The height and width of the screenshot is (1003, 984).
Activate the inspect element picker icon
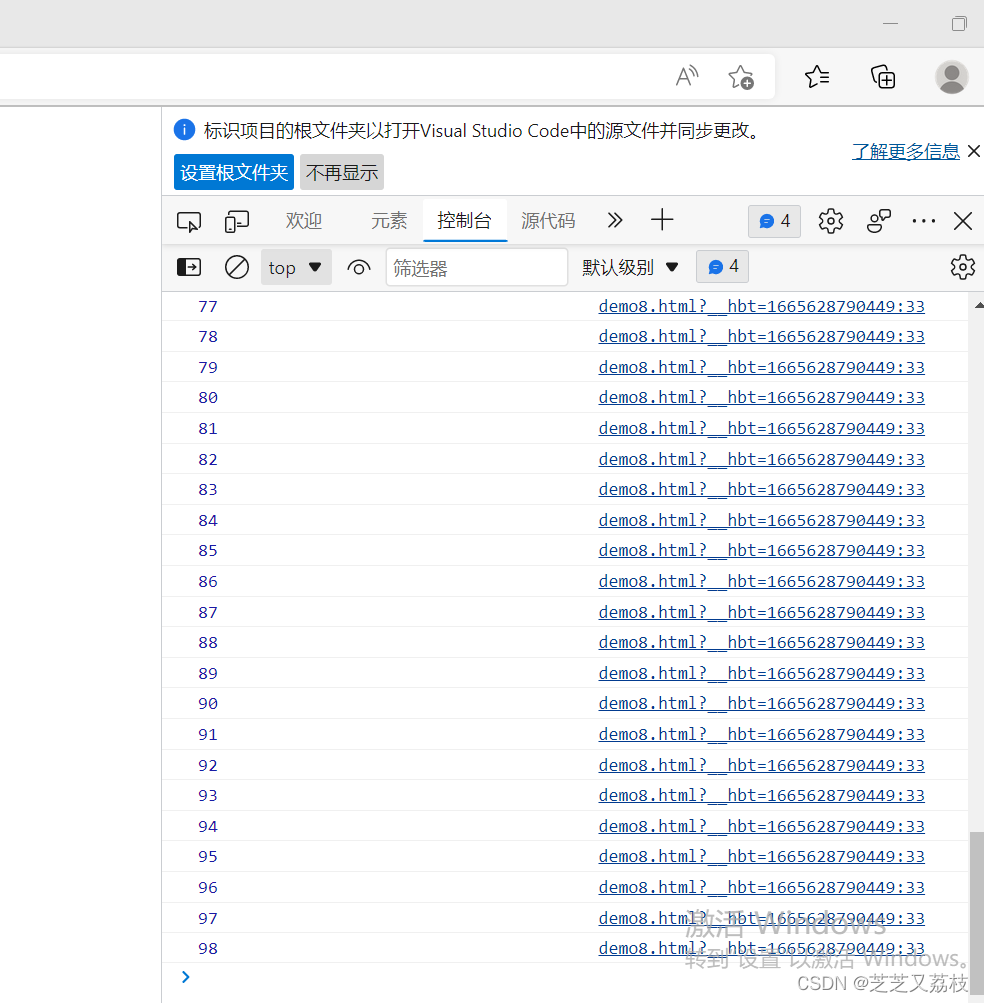click(x=189, y=221)
